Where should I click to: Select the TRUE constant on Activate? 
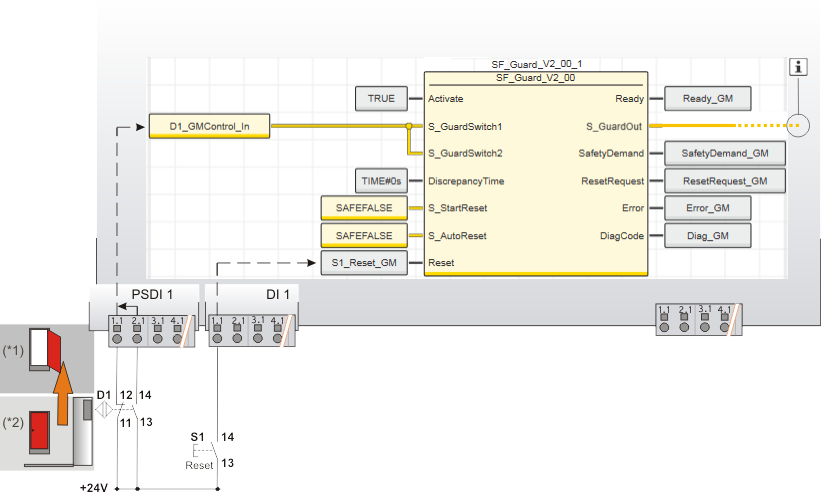pos(381,99)
